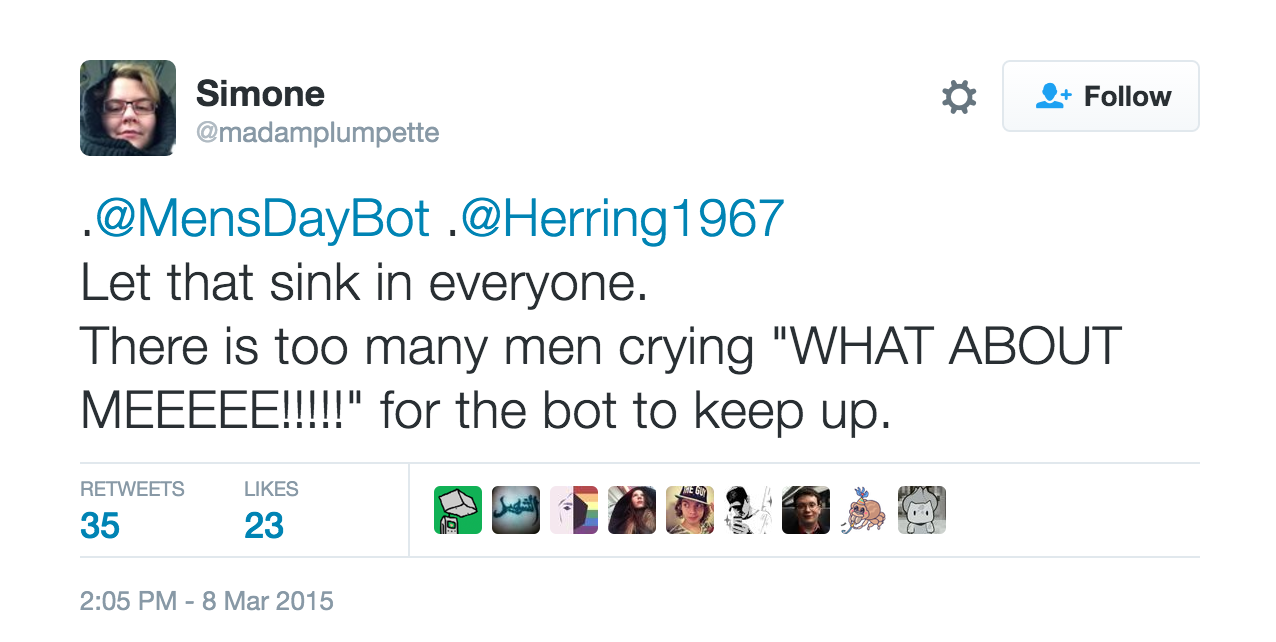
Task: View the 35 retweets list
Action: pyautogui.click(x=100, y=525)
